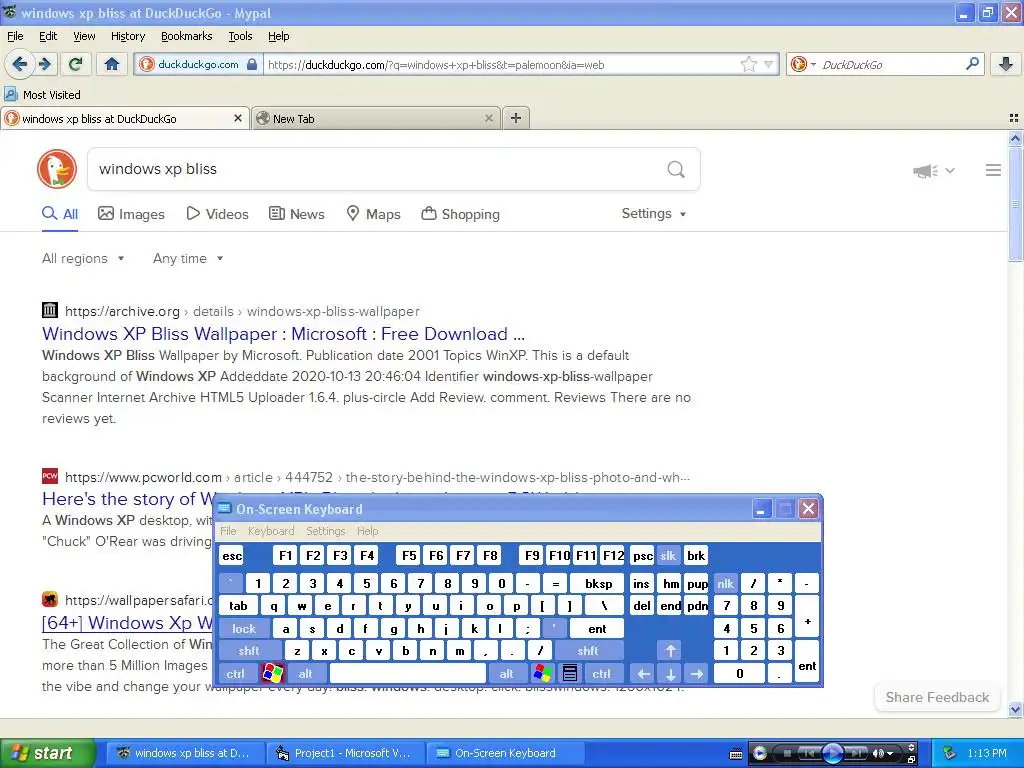The height and width of the screenshot is (768, 1024).
Task: Toggle nlk num lock key
Action: (x=726, y=583)
